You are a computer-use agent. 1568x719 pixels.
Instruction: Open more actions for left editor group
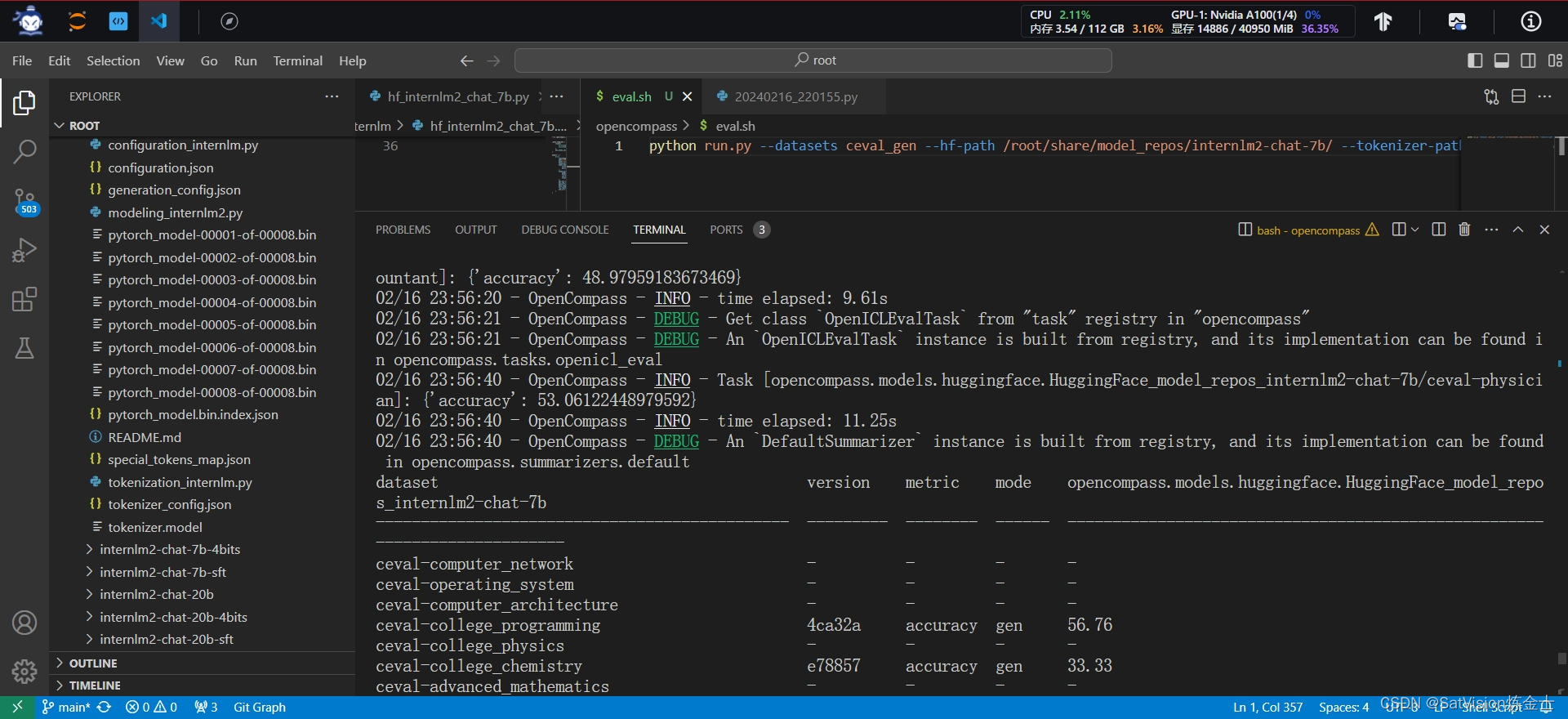click(557, 96)
